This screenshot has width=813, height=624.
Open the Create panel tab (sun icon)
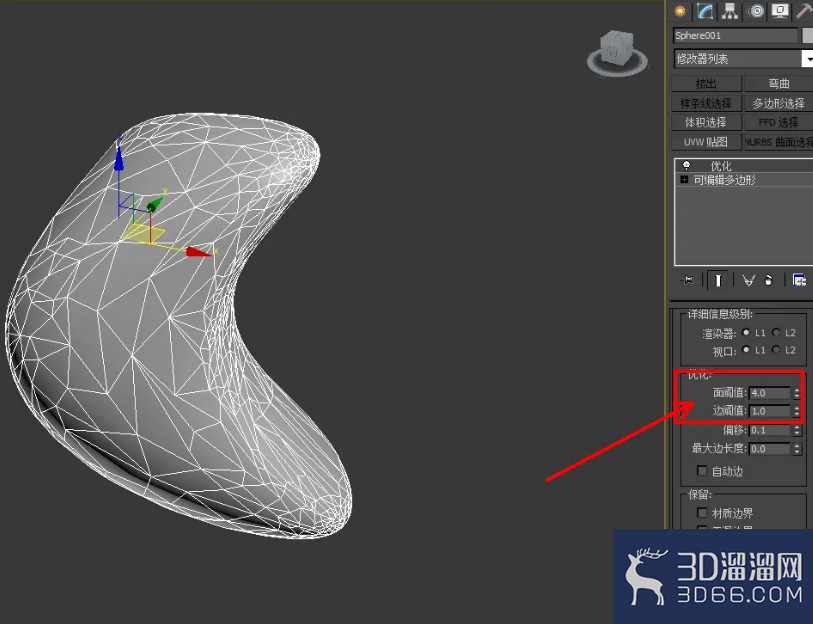pyautogui.click(x=680, y=11)
